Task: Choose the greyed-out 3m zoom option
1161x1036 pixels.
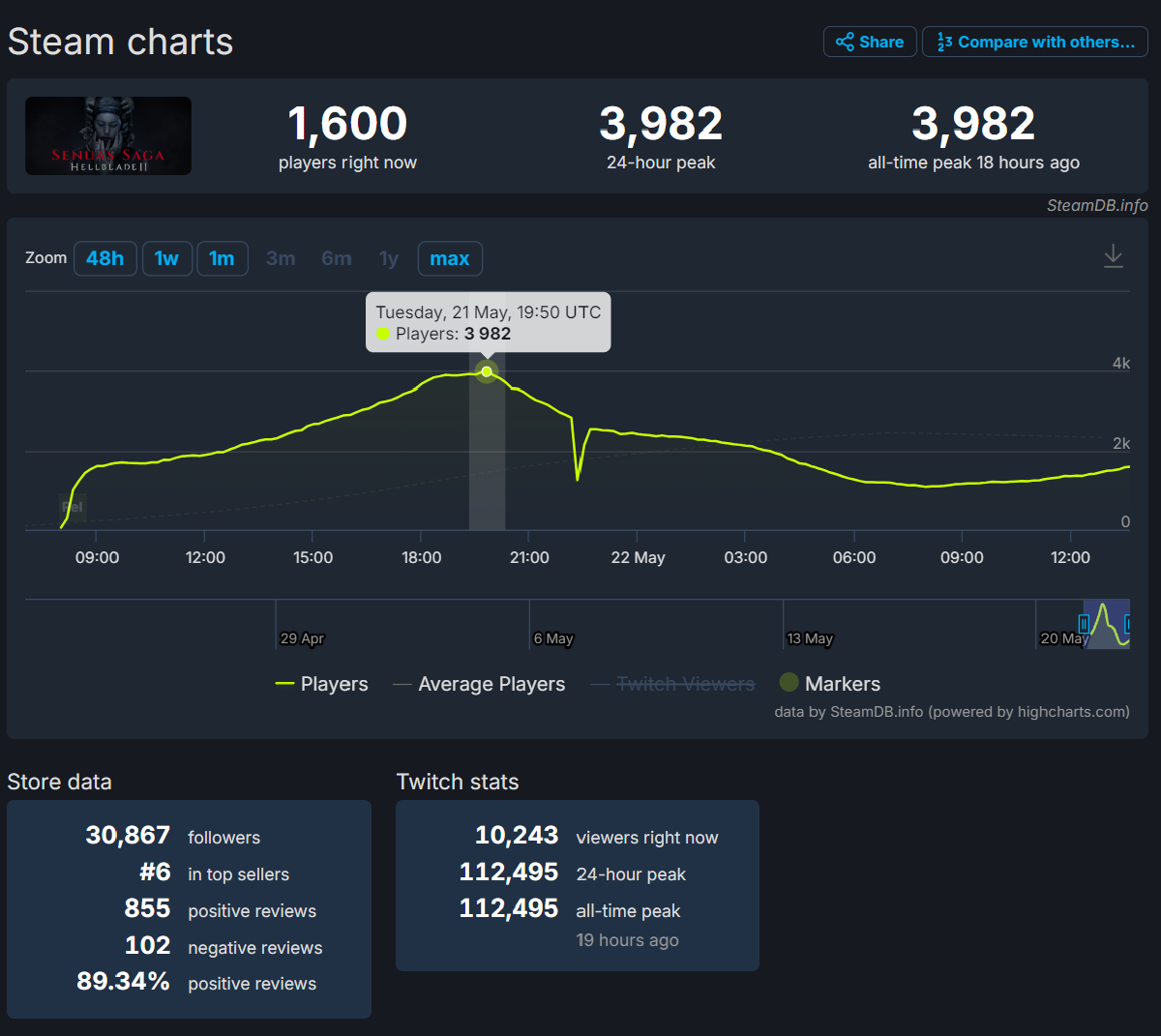Action: click(281, 258)
